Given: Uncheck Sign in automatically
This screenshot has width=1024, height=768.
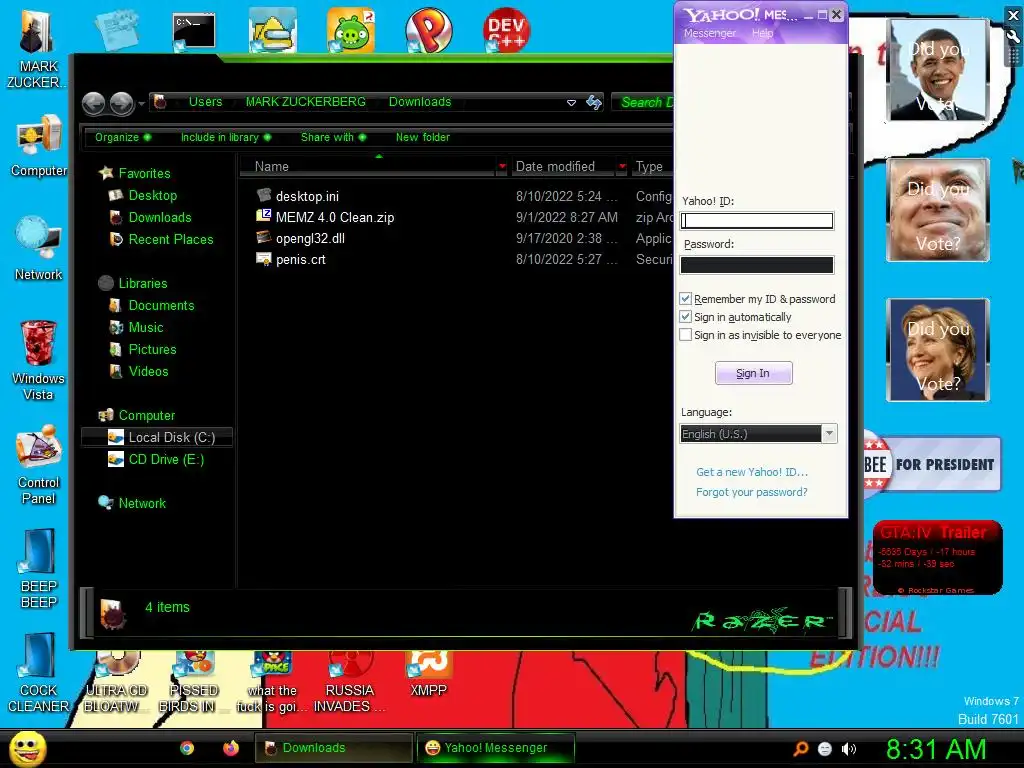Looking at the screenshot, I should 685,317.
